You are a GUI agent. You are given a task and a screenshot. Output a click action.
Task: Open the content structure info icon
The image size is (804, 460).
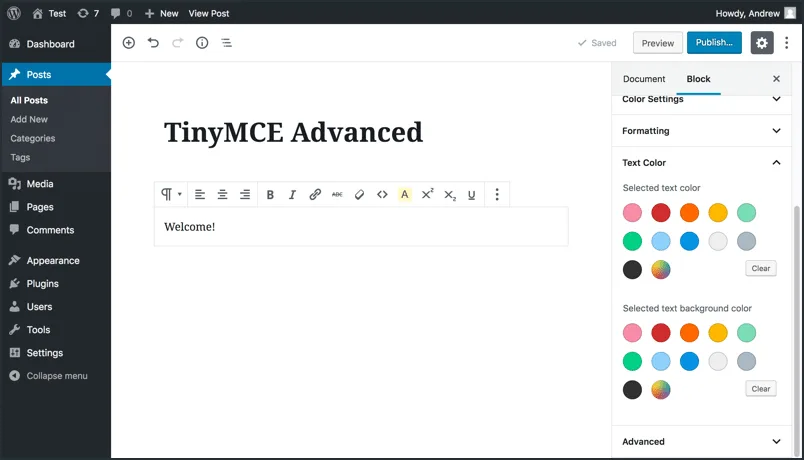point(202,43)
